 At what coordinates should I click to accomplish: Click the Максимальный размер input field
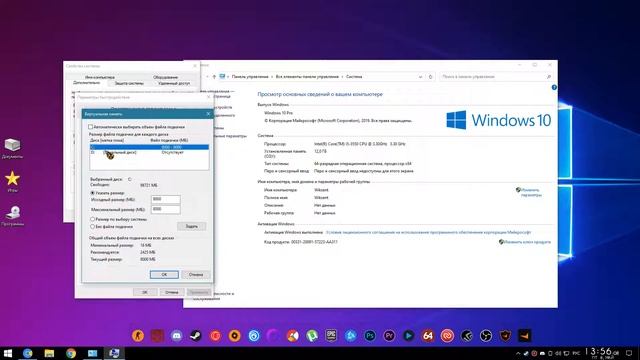(x=166, y=209)
